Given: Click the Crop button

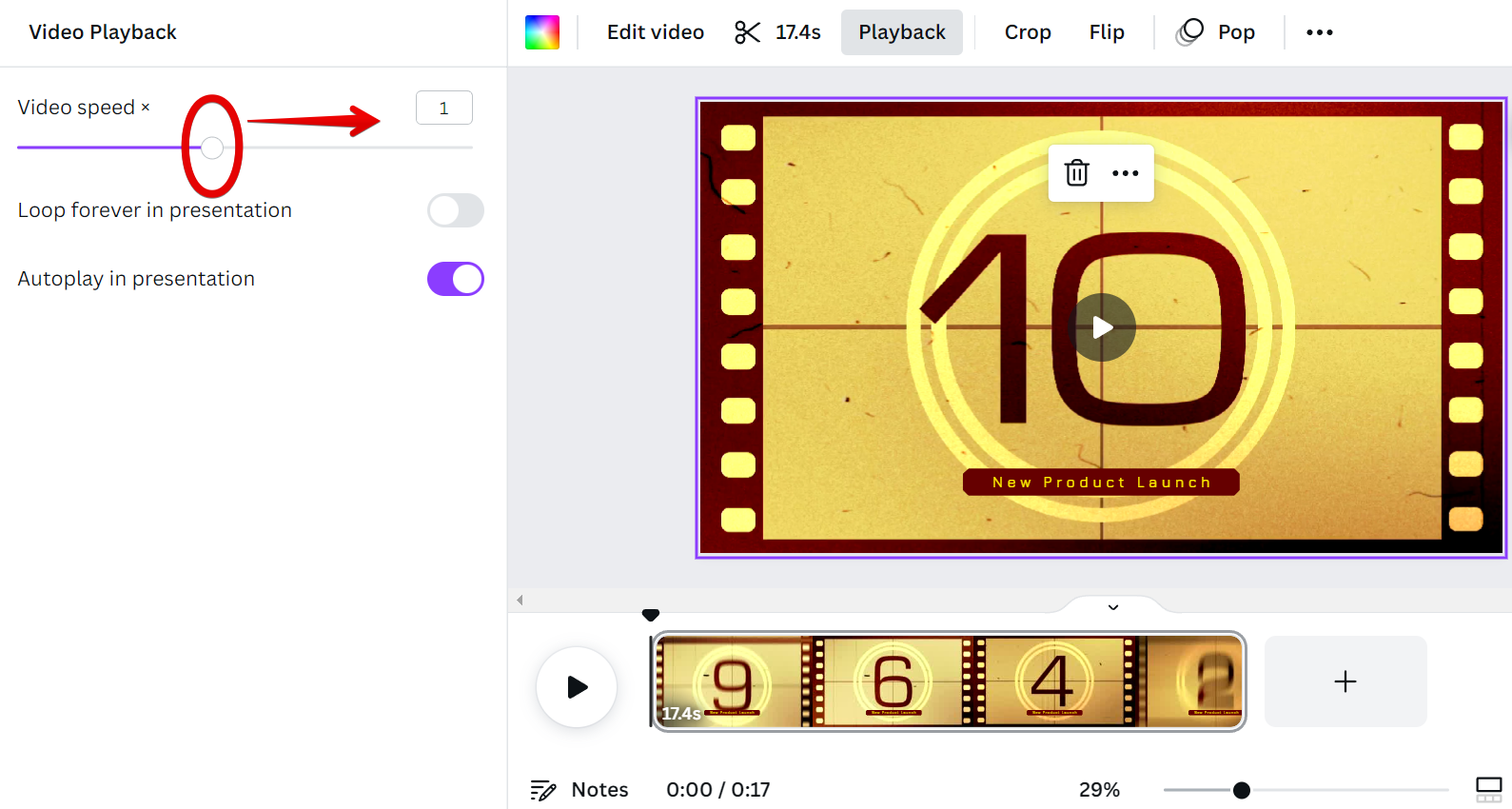Looking at the screenshot, I should pyautogui.click(x=1027, y=32).
